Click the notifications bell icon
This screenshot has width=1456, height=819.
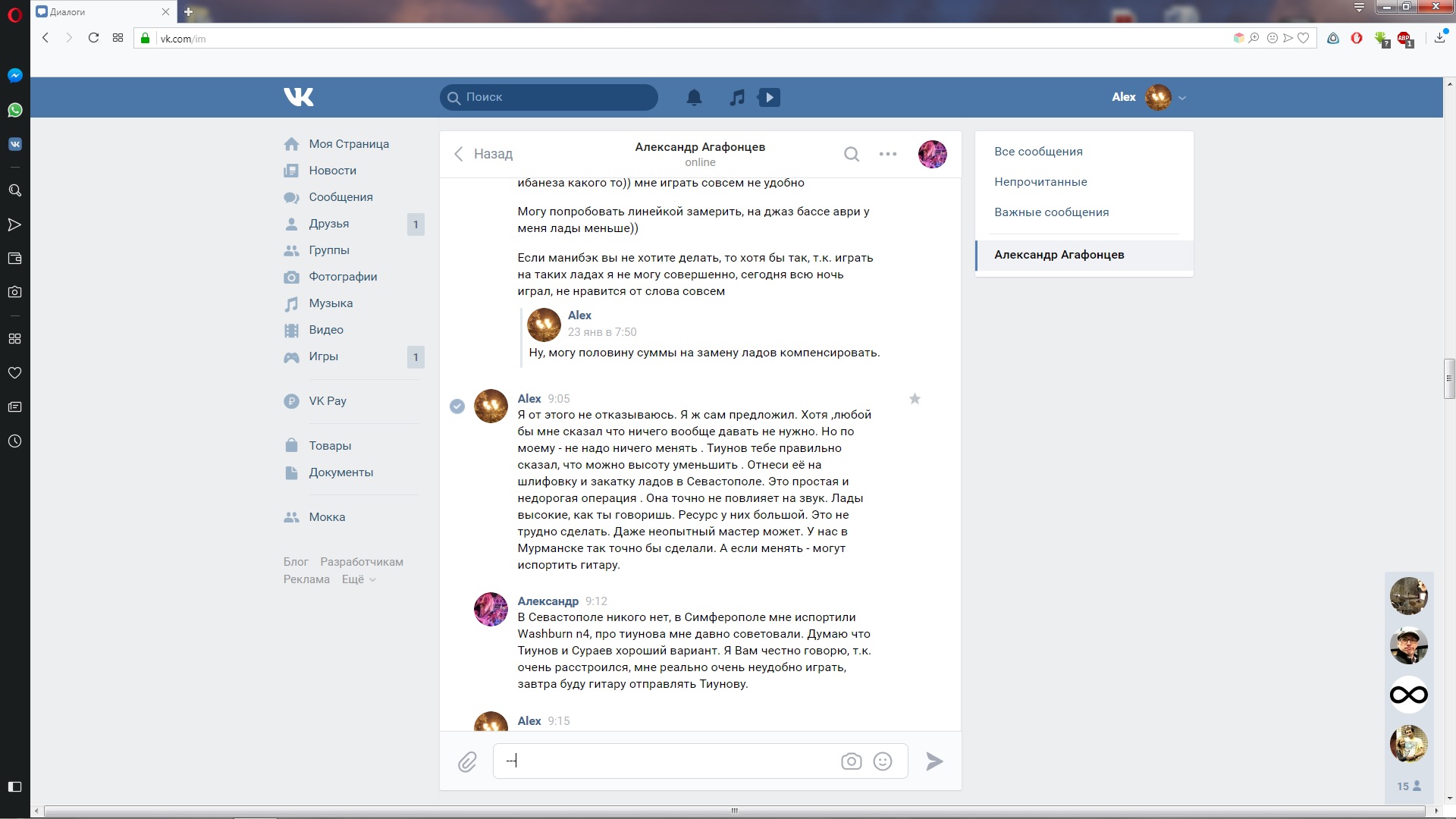coord(694,97)
